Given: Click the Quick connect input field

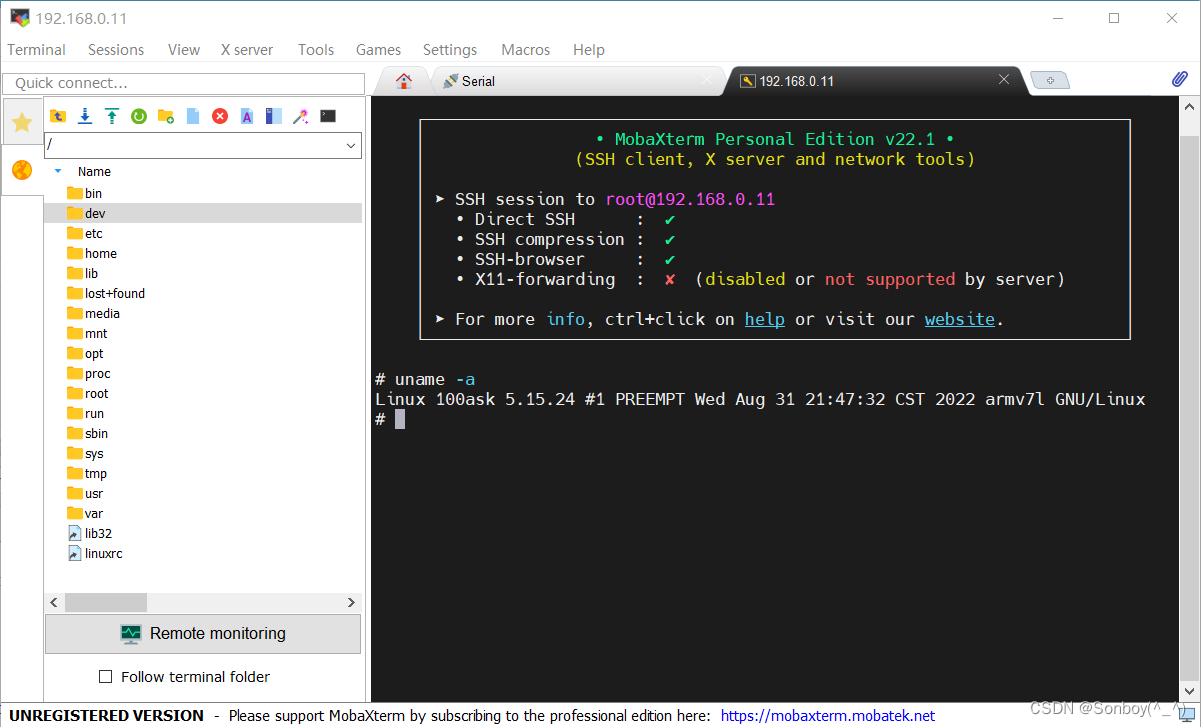Looking at the screenshot, I should [184, 83].
